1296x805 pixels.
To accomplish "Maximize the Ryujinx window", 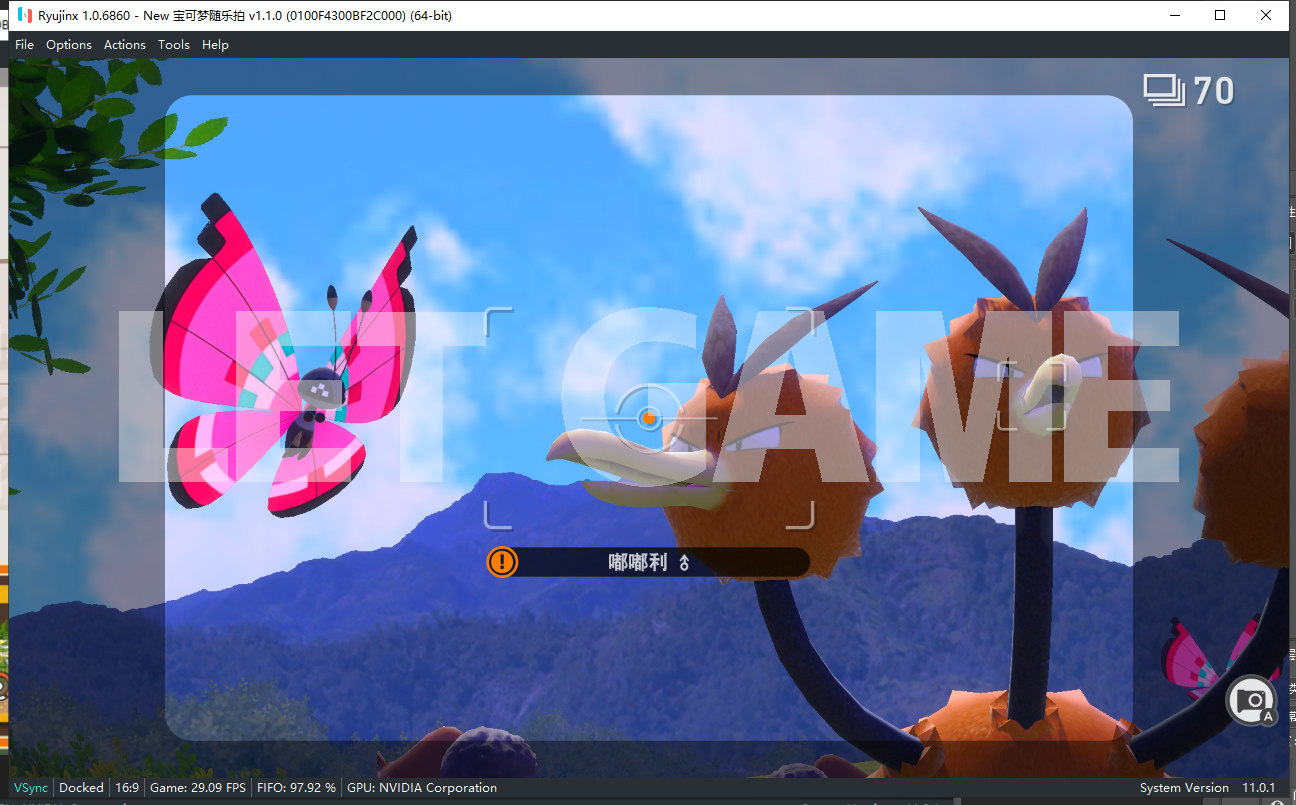I will [1220, 15].
